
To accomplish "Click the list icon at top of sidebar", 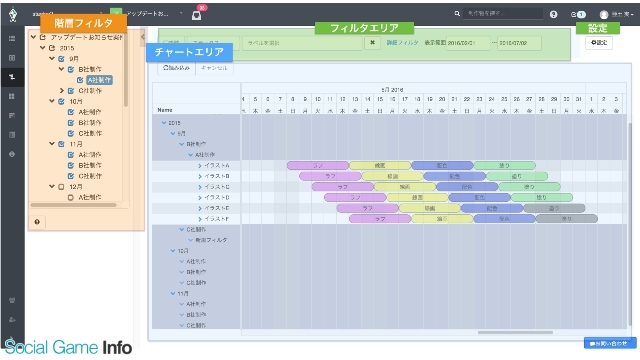I will click(x=12, y=38).
